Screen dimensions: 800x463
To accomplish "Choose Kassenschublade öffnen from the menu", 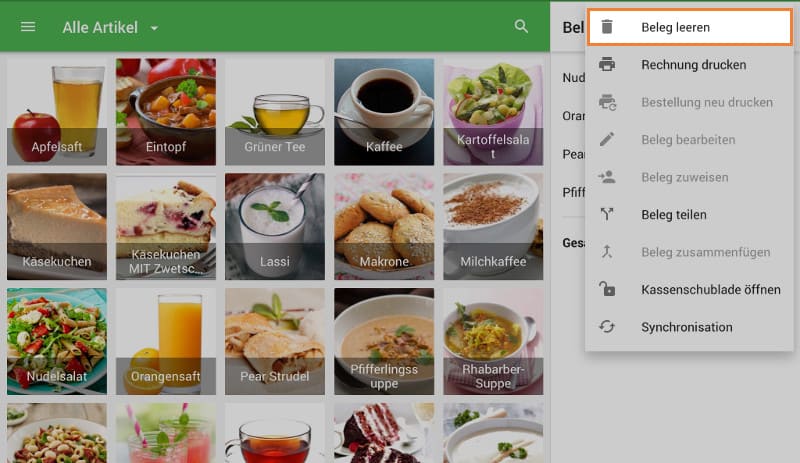I will coord(710,289).
